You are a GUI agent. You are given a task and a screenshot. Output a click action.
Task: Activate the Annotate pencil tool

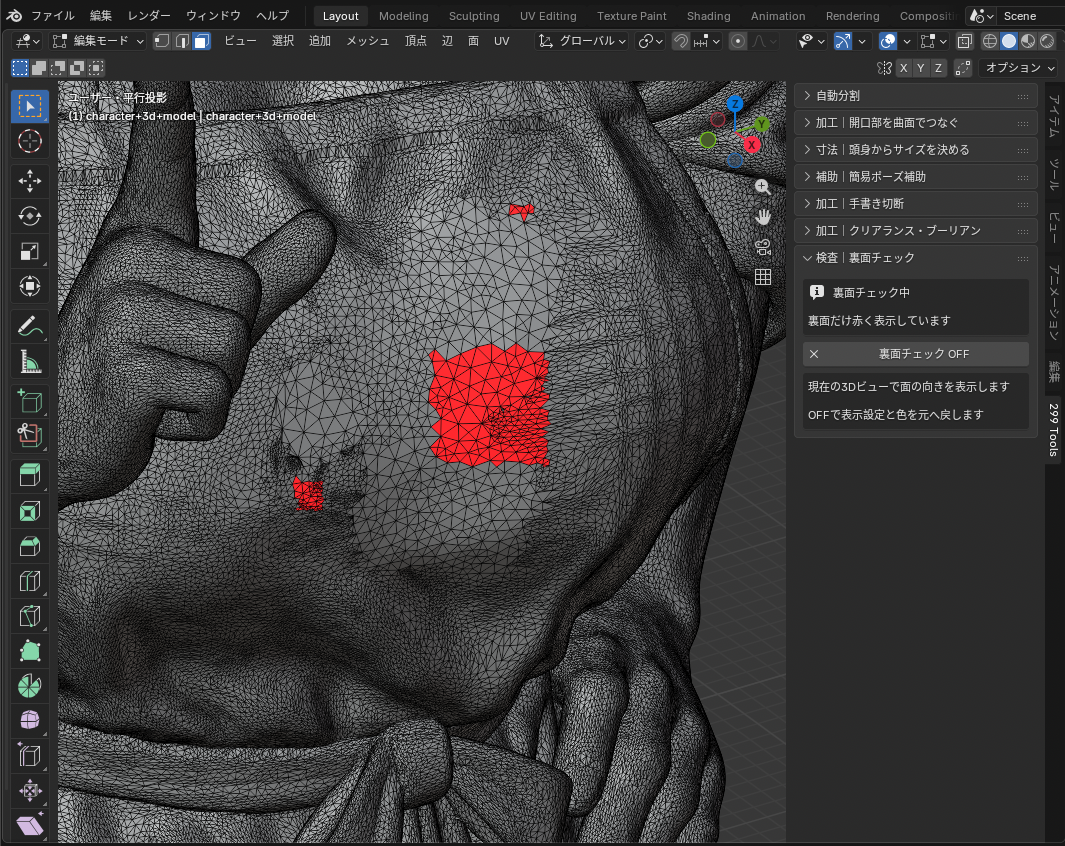click(x=29, y=327)
